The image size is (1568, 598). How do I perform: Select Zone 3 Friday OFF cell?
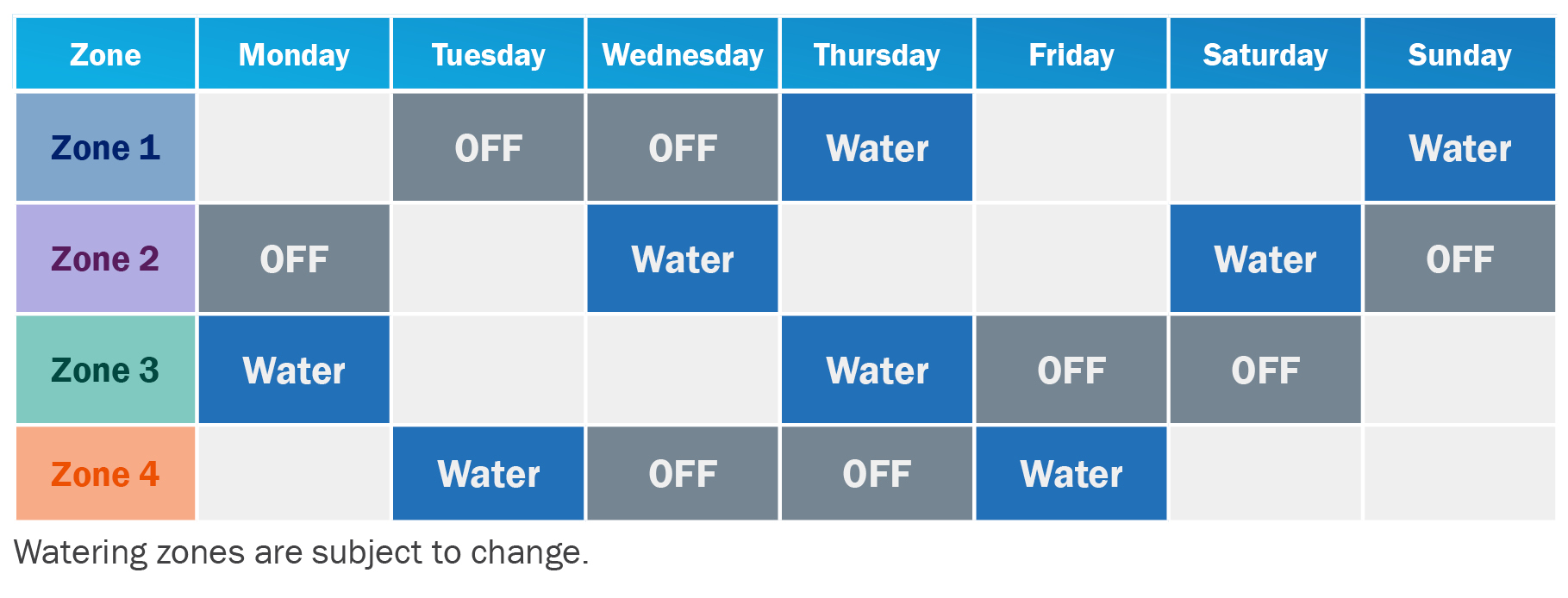[1071, 370]
